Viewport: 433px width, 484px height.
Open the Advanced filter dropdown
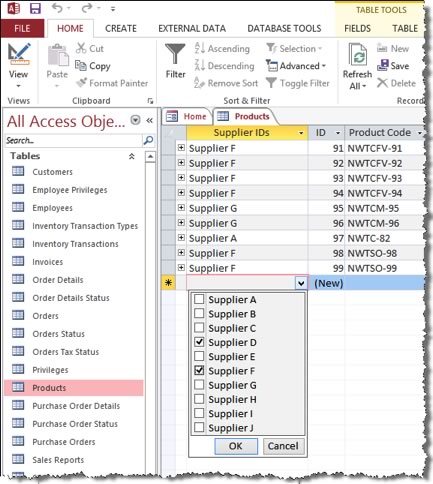[296, 66]
